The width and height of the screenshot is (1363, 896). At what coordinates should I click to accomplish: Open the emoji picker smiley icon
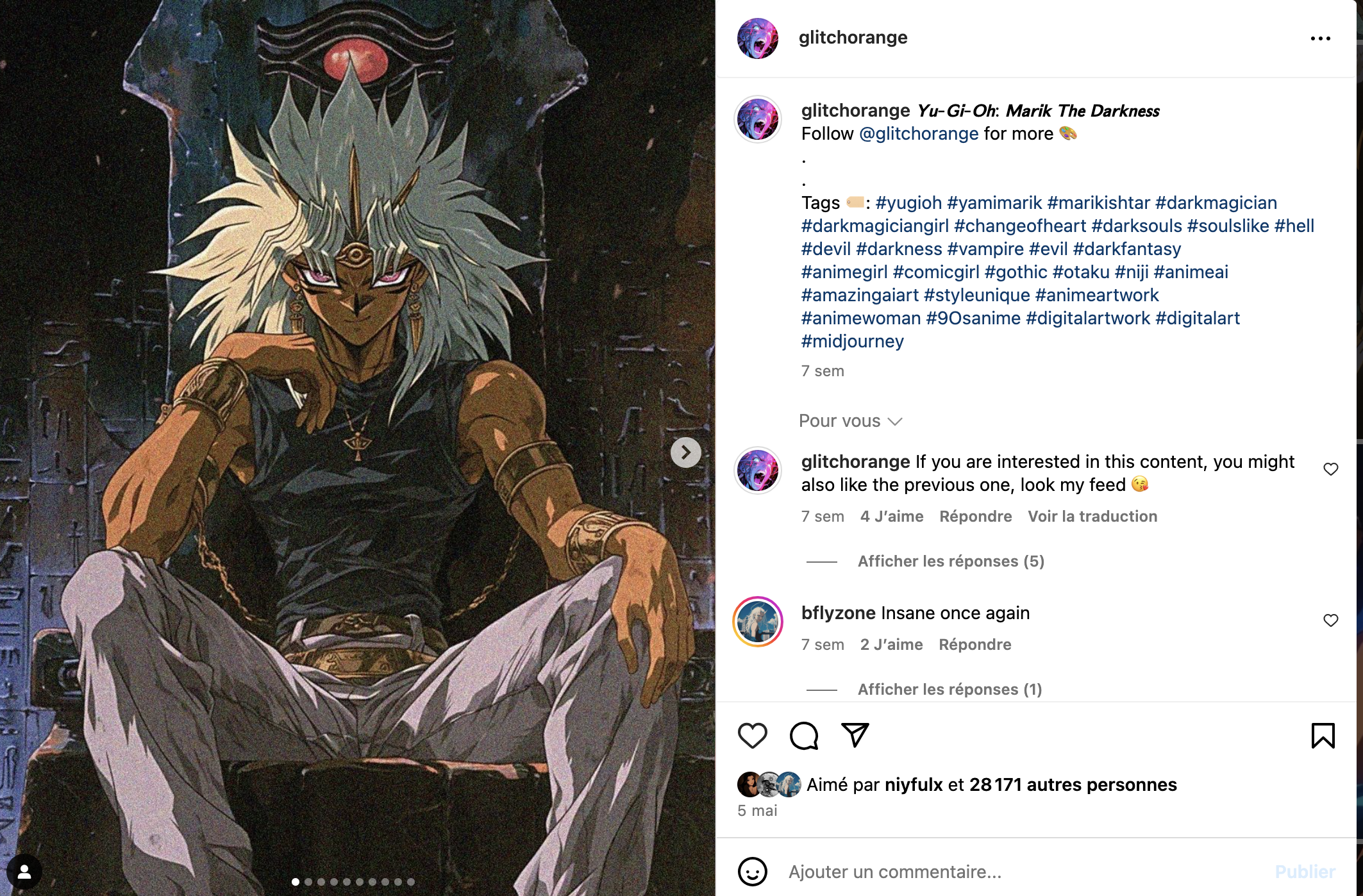tap(752, 872)
